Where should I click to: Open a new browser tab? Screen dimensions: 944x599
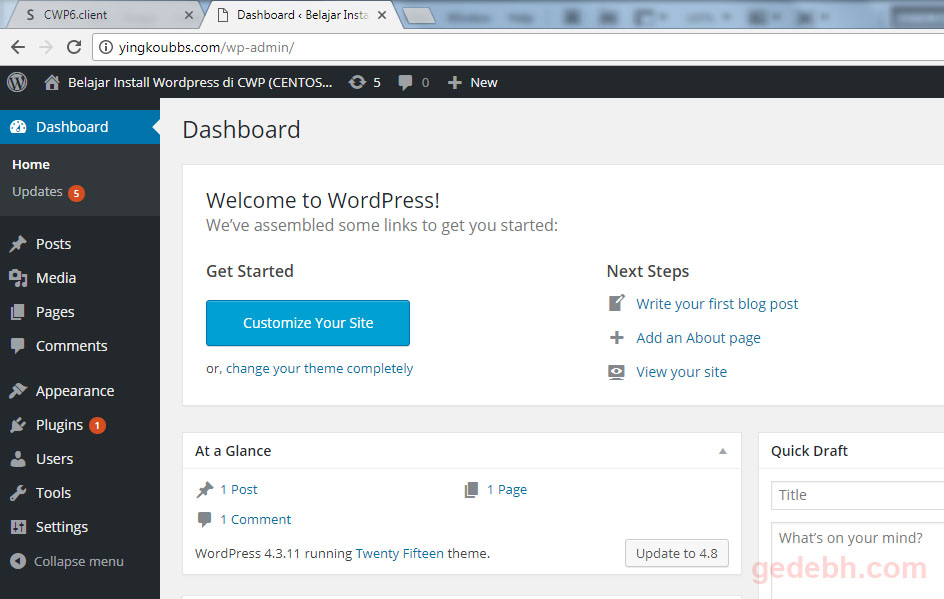(x=420, y=16)
